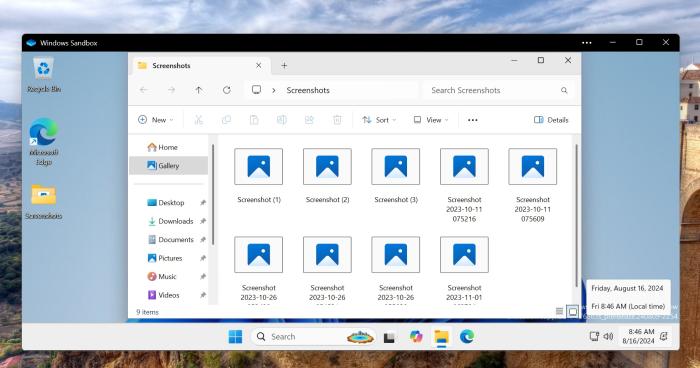Click the Rename icon in toolbar
The image size is (700, 368).
tap(282, 120)
